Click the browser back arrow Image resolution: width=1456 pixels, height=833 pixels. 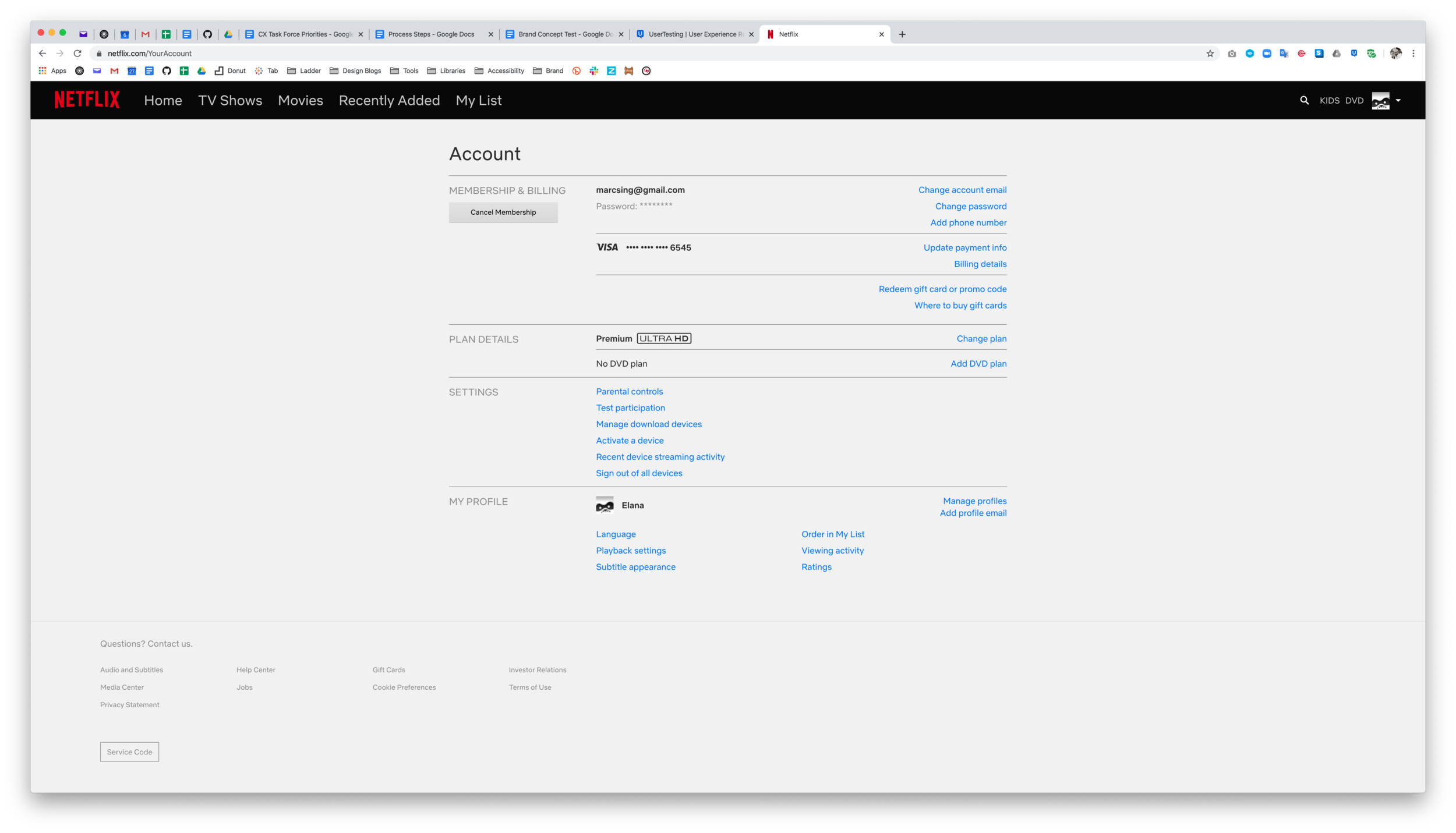pyautogui.click(x=43, y=54)
